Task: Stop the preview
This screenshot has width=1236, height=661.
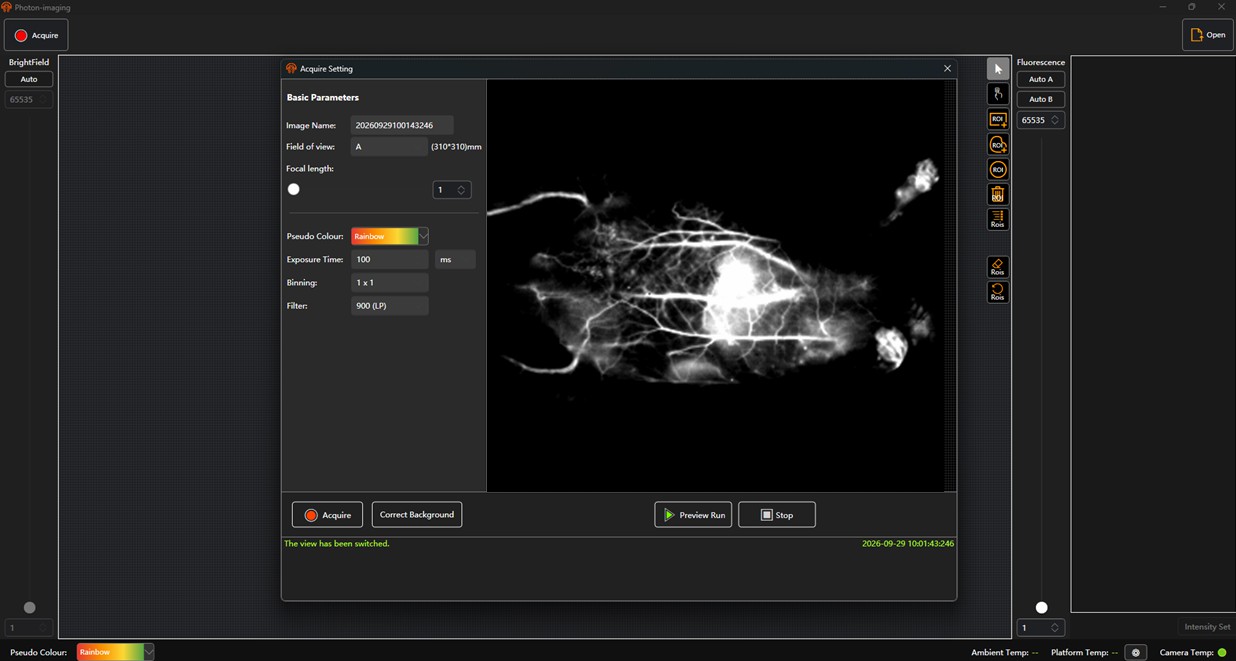Action: 777,515
